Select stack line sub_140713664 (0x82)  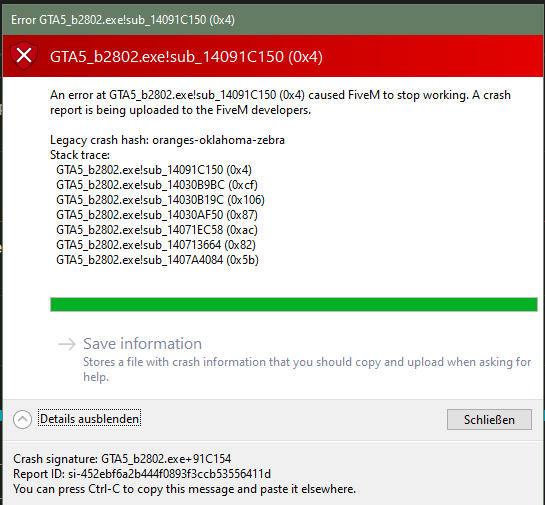pyautogui.click(x=156, y=245)
